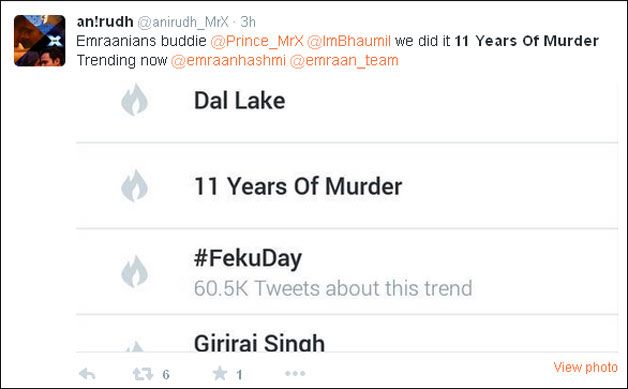Open the #FekuDay trending hashtag
628x389 pixels.
tap(248, 258)
